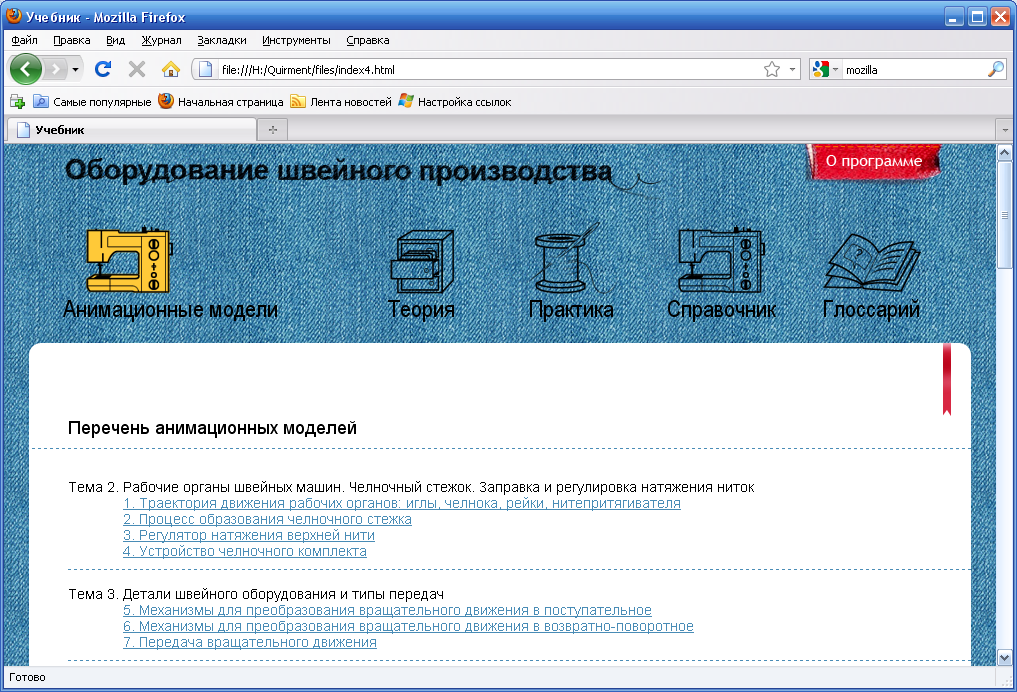
Task: Click the add bookmark icon in bookmarks toolbar
Action: tap(18, 102)
